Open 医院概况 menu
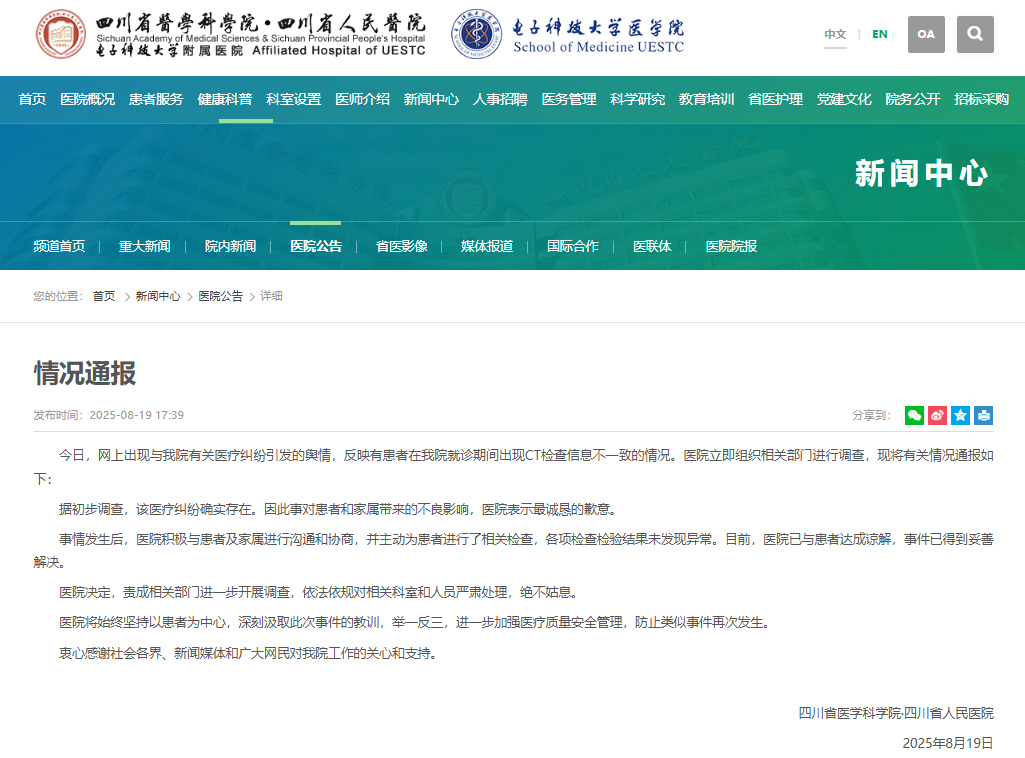Screen dimensions: 1025x758 click(88, 99)
